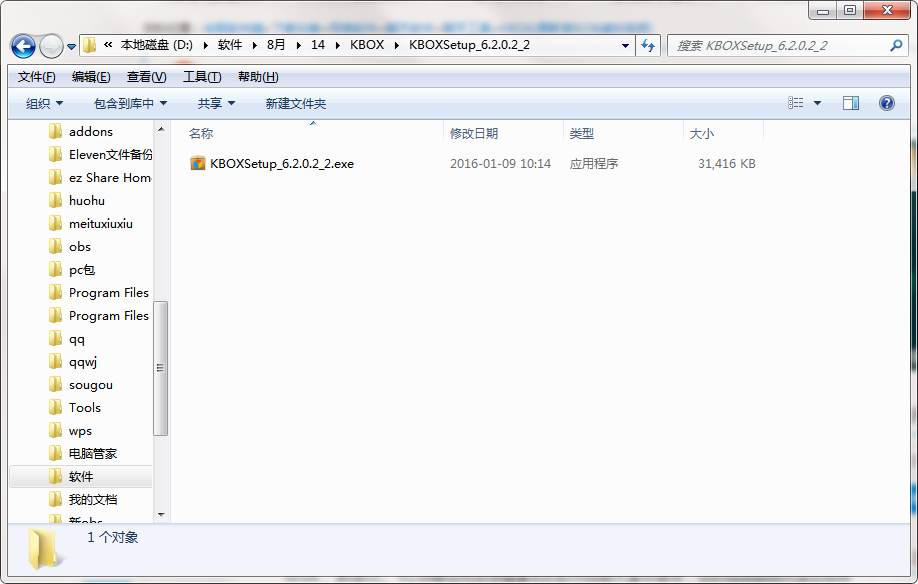Click the wps folder icon

pos(55,431)
